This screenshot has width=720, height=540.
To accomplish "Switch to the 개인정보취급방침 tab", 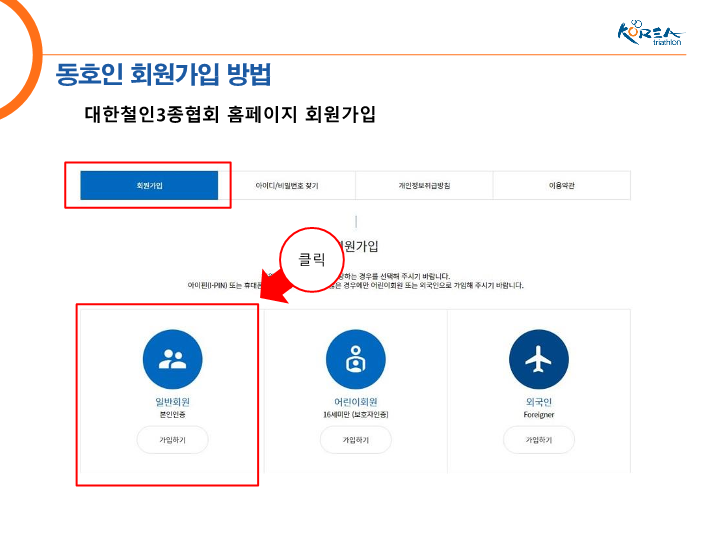I will [x=424, y=186].
